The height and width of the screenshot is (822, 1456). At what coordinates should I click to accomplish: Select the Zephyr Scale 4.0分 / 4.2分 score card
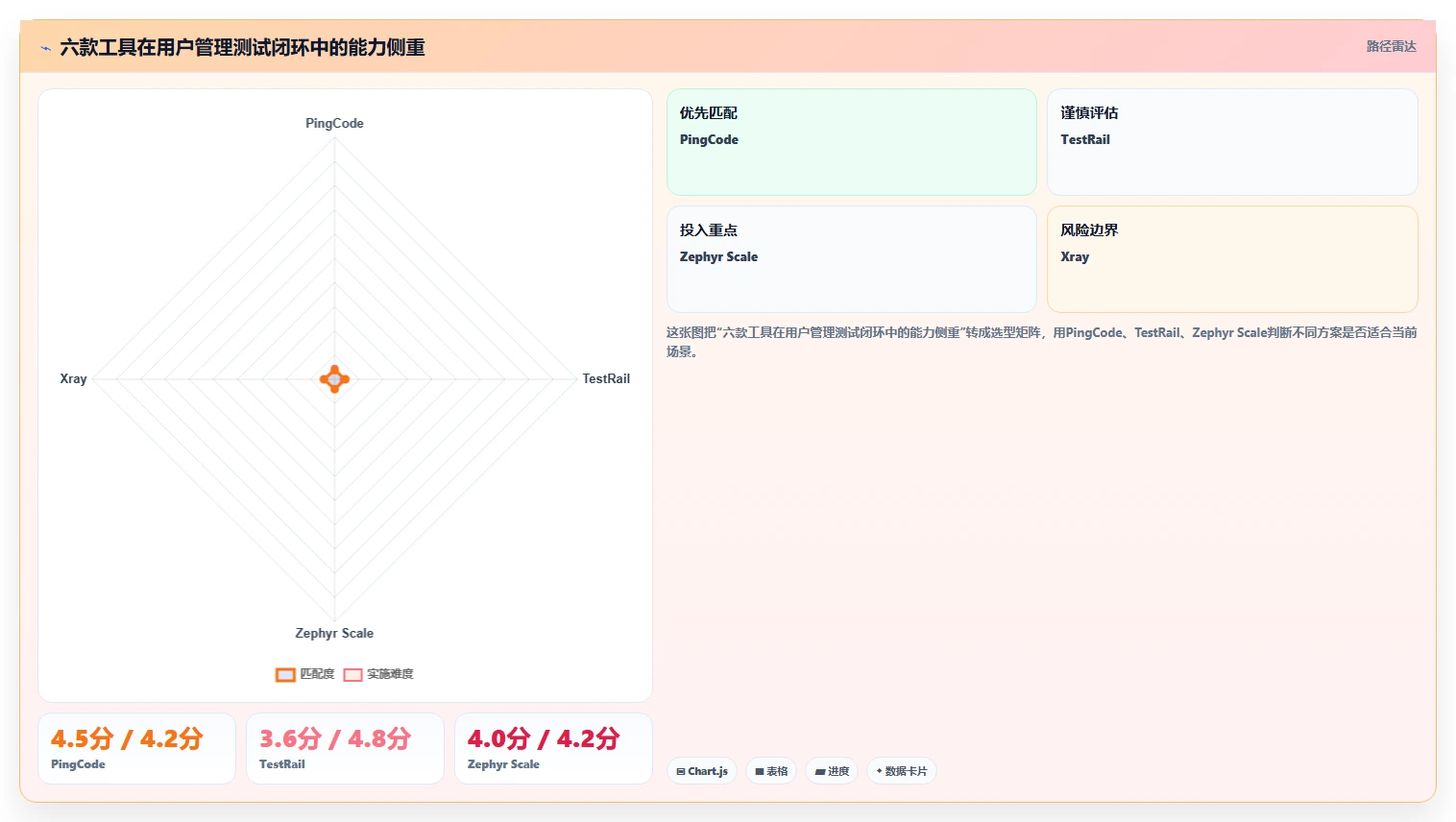[553, 748]
